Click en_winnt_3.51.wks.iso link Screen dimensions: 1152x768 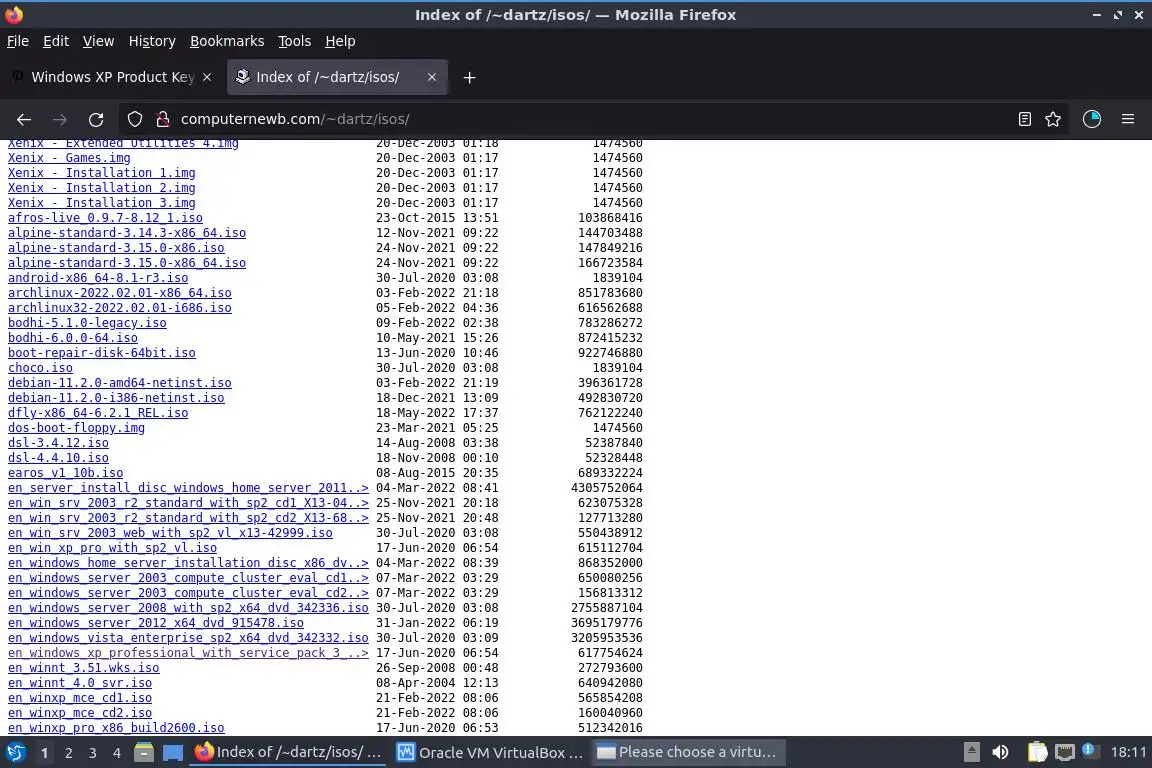point(84,668)
